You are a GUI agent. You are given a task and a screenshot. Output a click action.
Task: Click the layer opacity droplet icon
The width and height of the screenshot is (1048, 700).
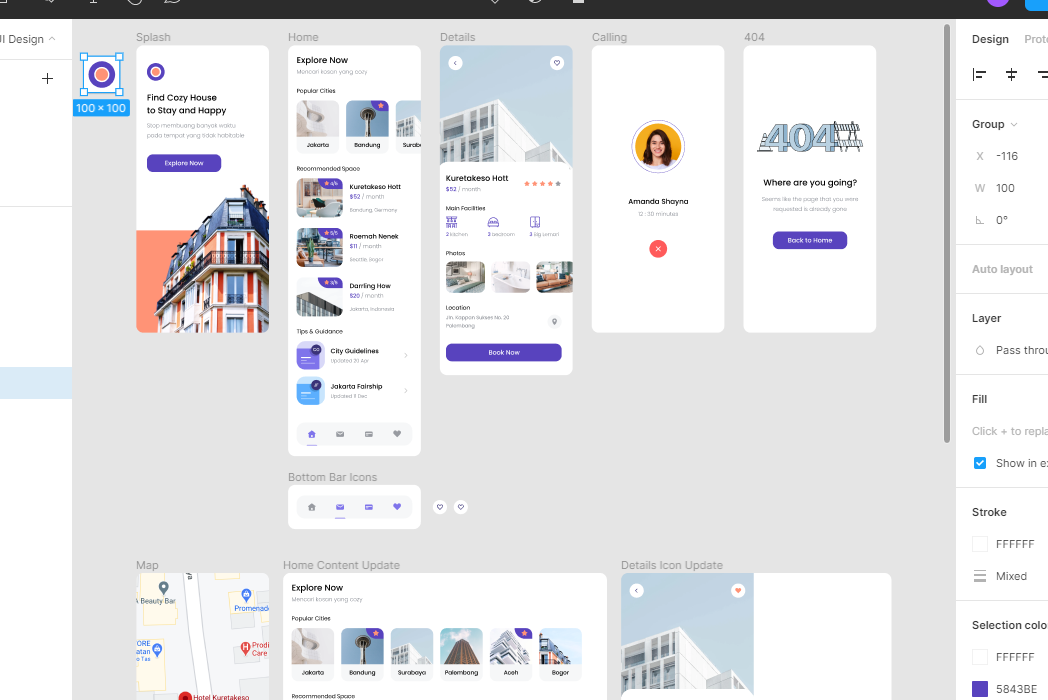point(980,350)
